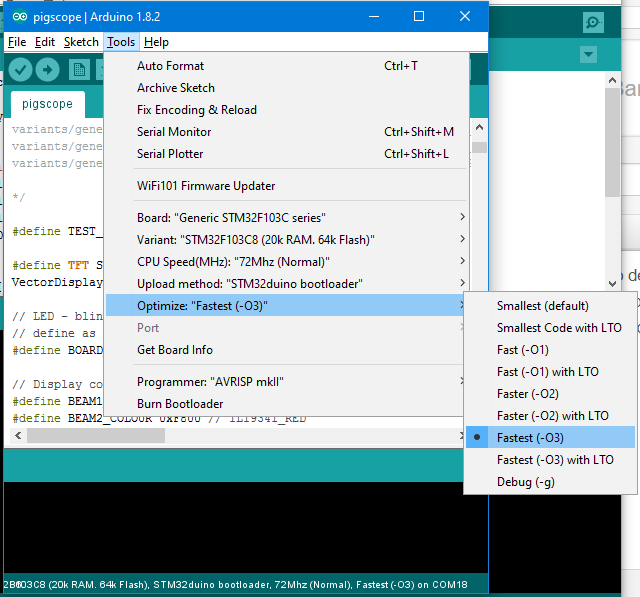
Task: Open the Optimize submenu entry
Action: pos(286,306)
